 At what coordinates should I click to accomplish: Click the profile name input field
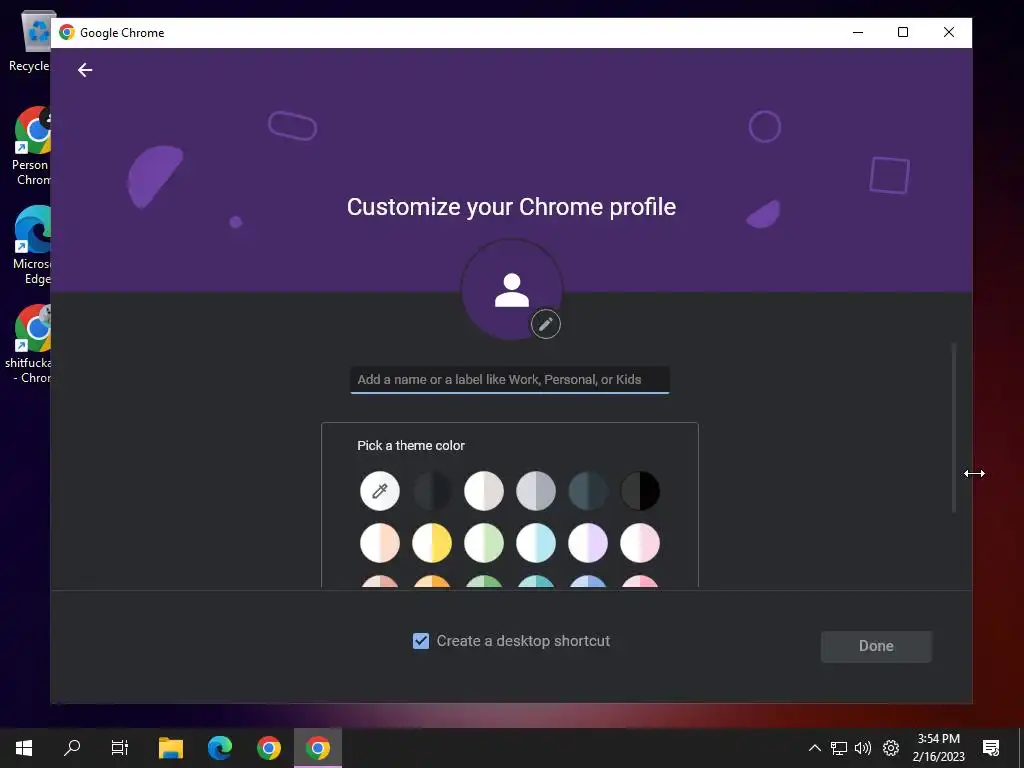510,379
